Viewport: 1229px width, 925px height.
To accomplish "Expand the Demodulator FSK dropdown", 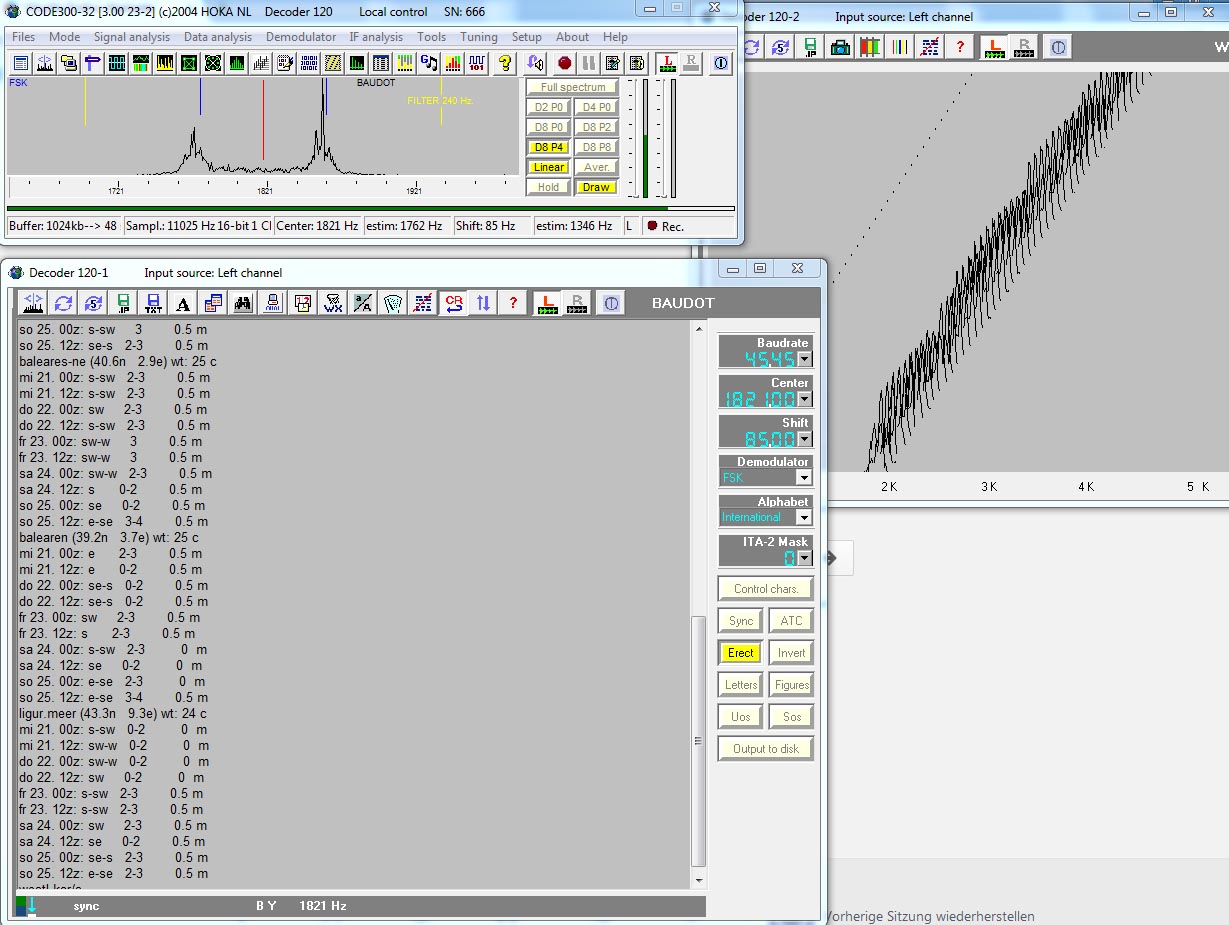I will click(804, 478).
